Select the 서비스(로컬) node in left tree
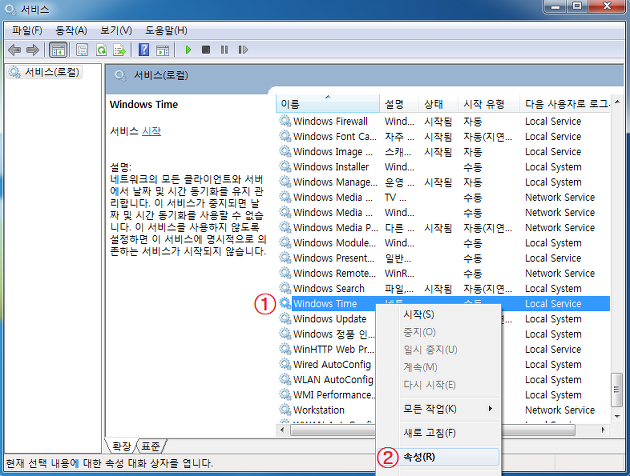Image resolution: width=630 pixels, height=476 pixels. tap(45, 72)
